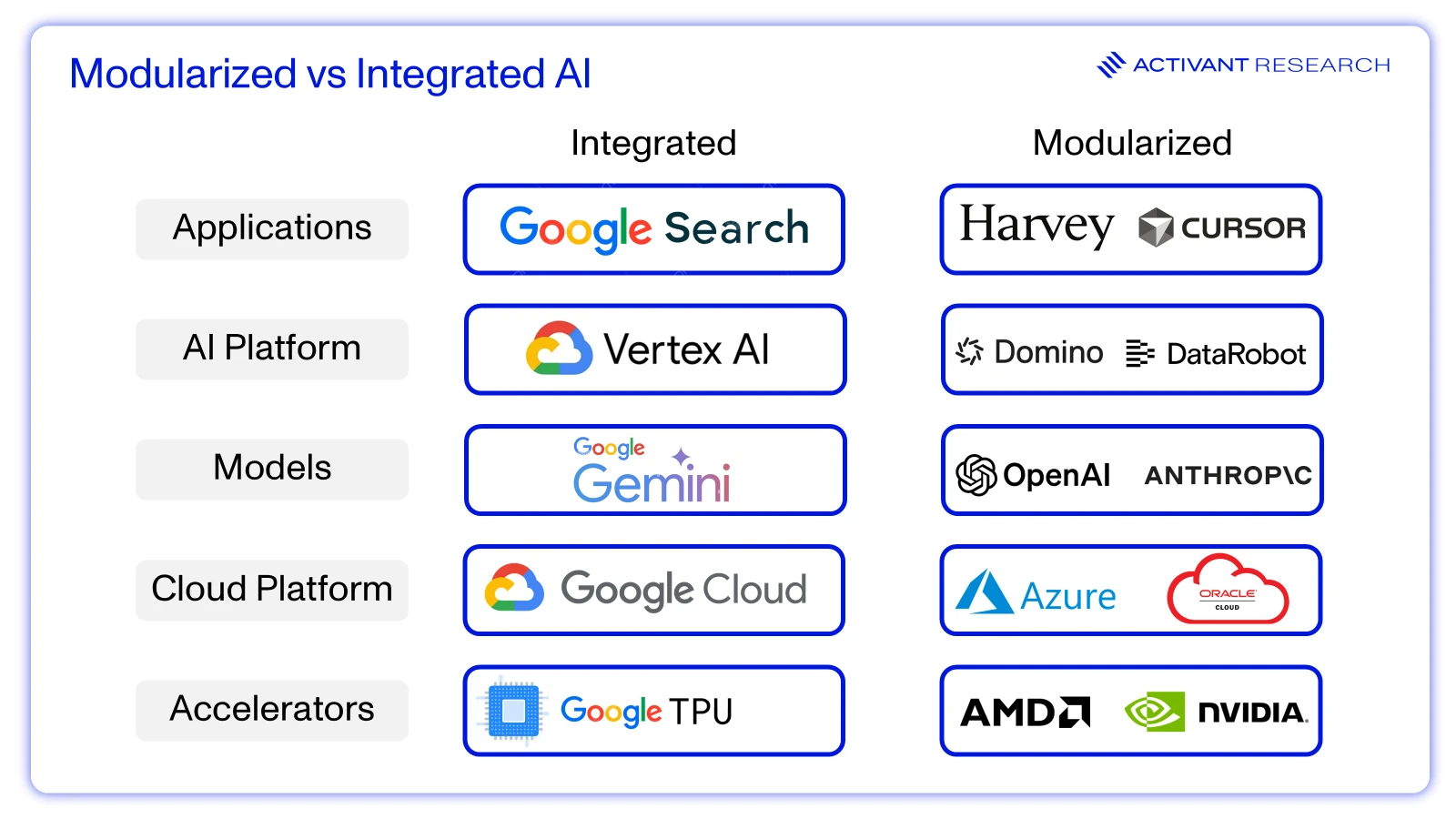Image resolution: width=1456 pixels, height=819 pixels.
Task: Click the Integrated column heading
Action: coord(653,143)
